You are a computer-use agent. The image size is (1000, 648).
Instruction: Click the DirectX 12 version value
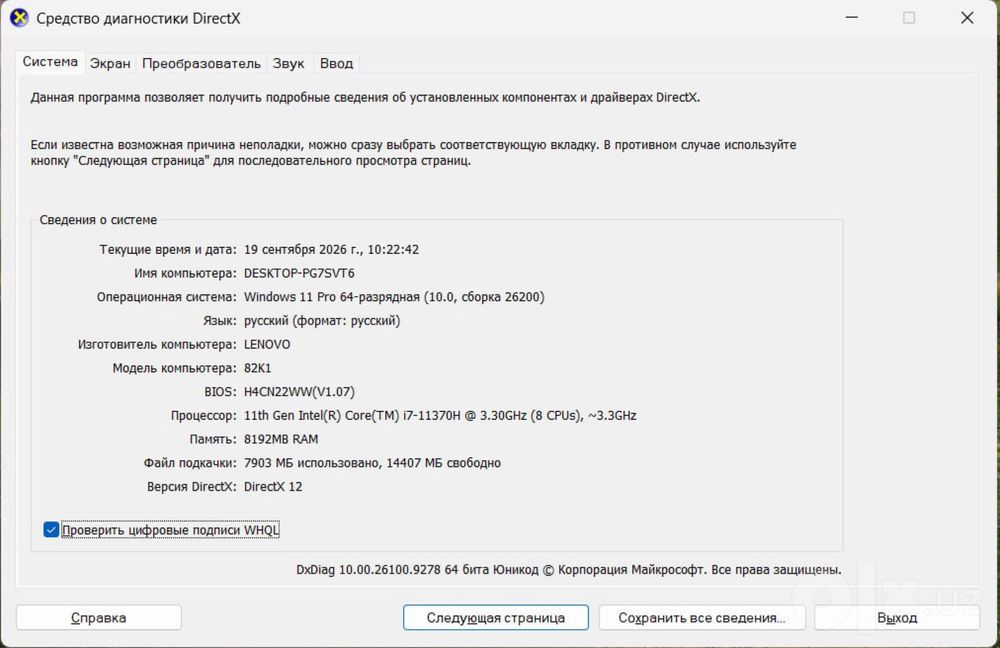tap(273, 486)
